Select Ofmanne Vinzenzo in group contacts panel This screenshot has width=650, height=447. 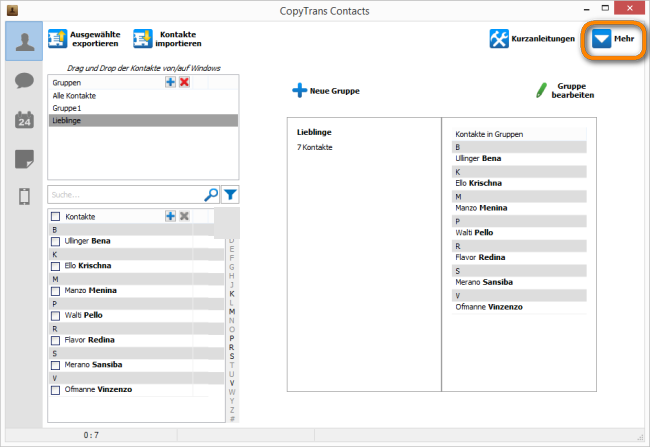pos(519,307)
